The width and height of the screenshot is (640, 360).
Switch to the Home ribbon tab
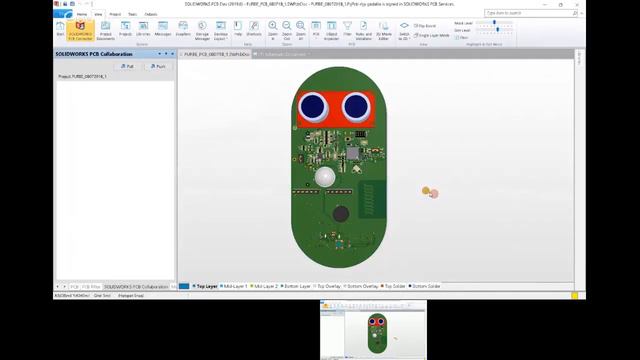[82, 14]
